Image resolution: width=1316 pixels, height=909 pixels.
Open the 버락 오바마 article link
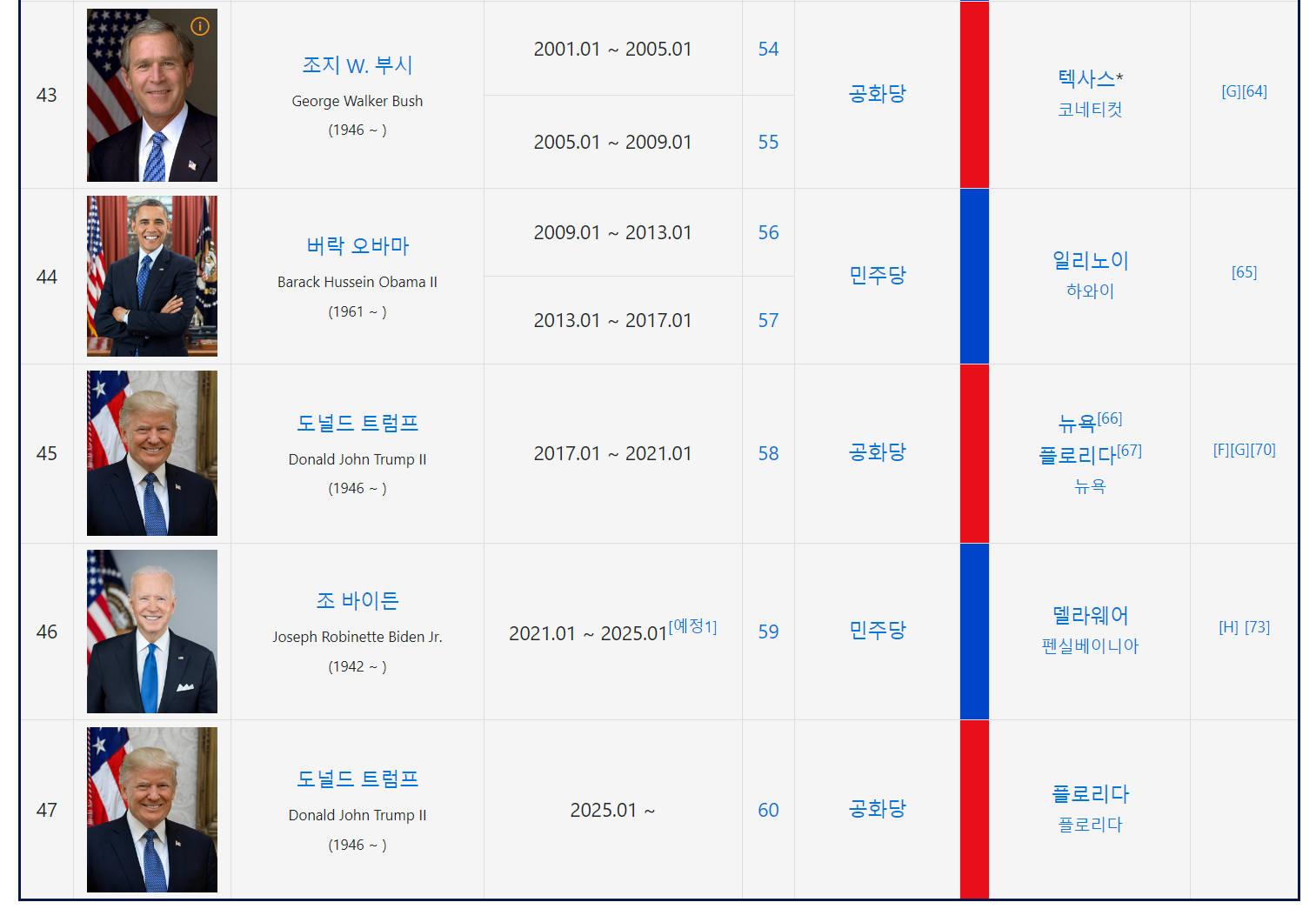[357, 246]
